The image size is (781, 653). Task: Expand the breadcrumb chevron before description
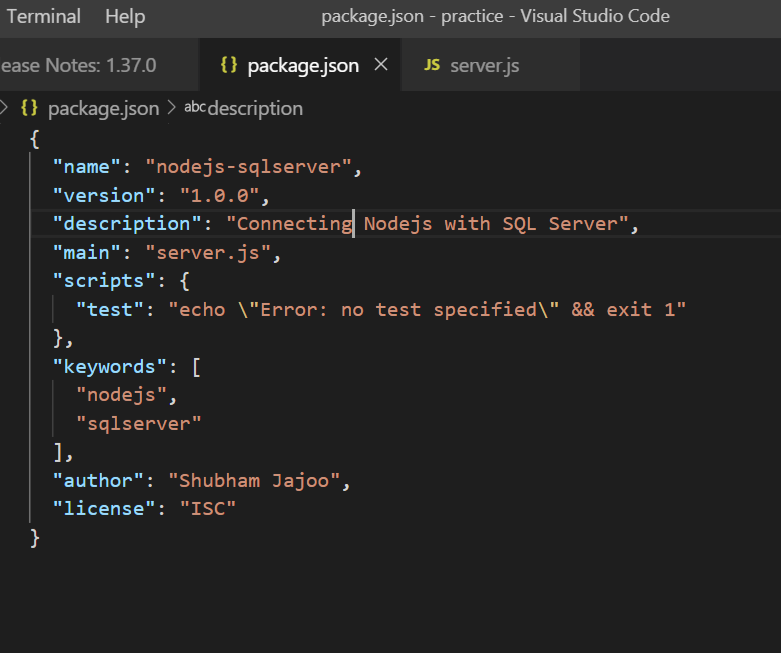coord(171,108)
